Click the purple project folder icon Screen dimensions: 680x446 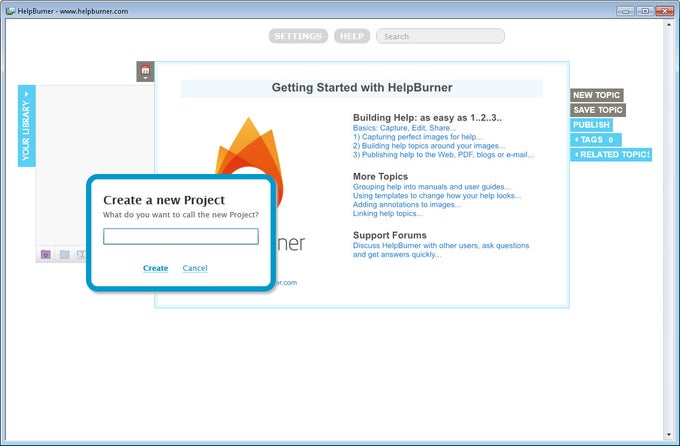46,254
